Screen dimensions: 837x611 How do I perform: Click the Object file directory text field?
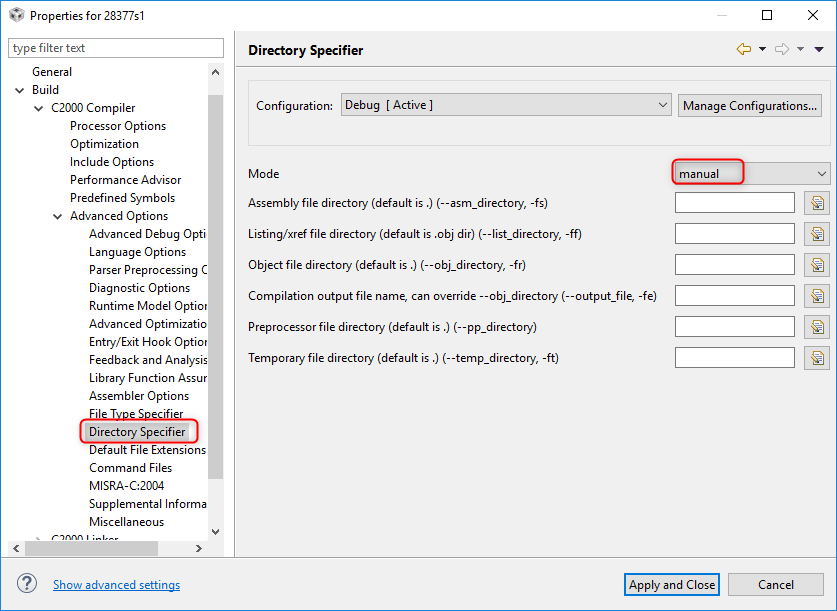(x=734, y=265)
